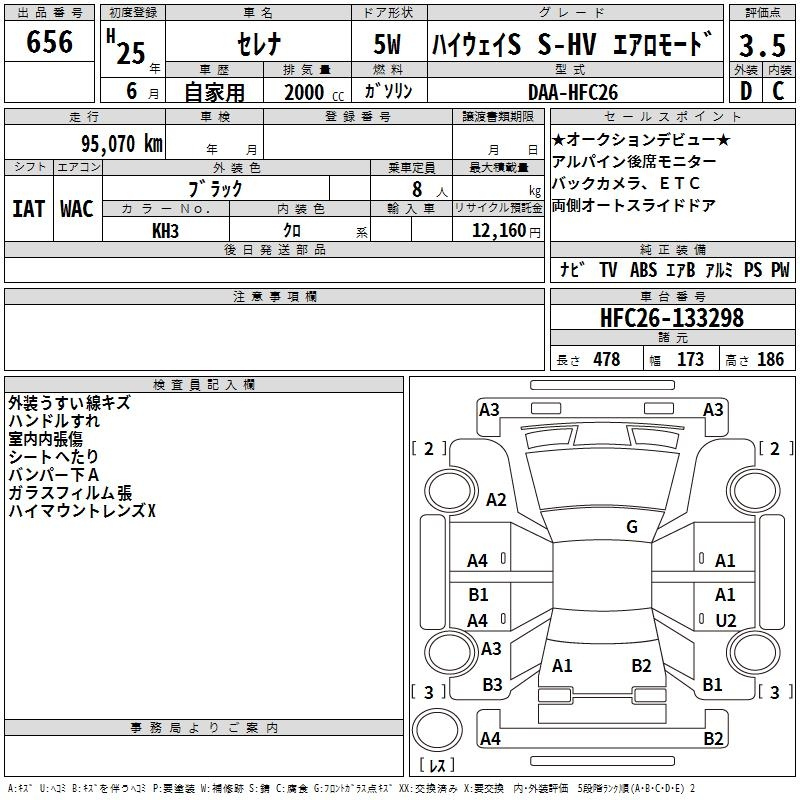Screen dimensions: 800x800
Task: Select the IAT shift type value
Action: [x=28, y=208]
